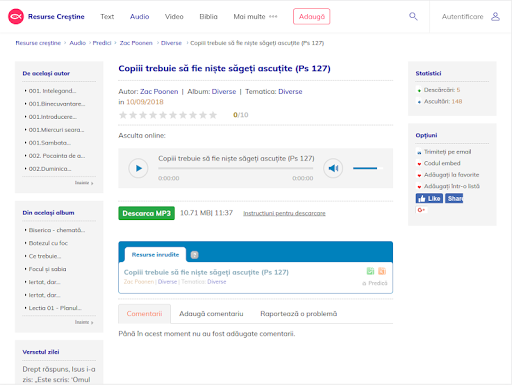This screenshot has width=512, height=385.
Task: Click Adăugați într-o listă option
Action: 452,186
